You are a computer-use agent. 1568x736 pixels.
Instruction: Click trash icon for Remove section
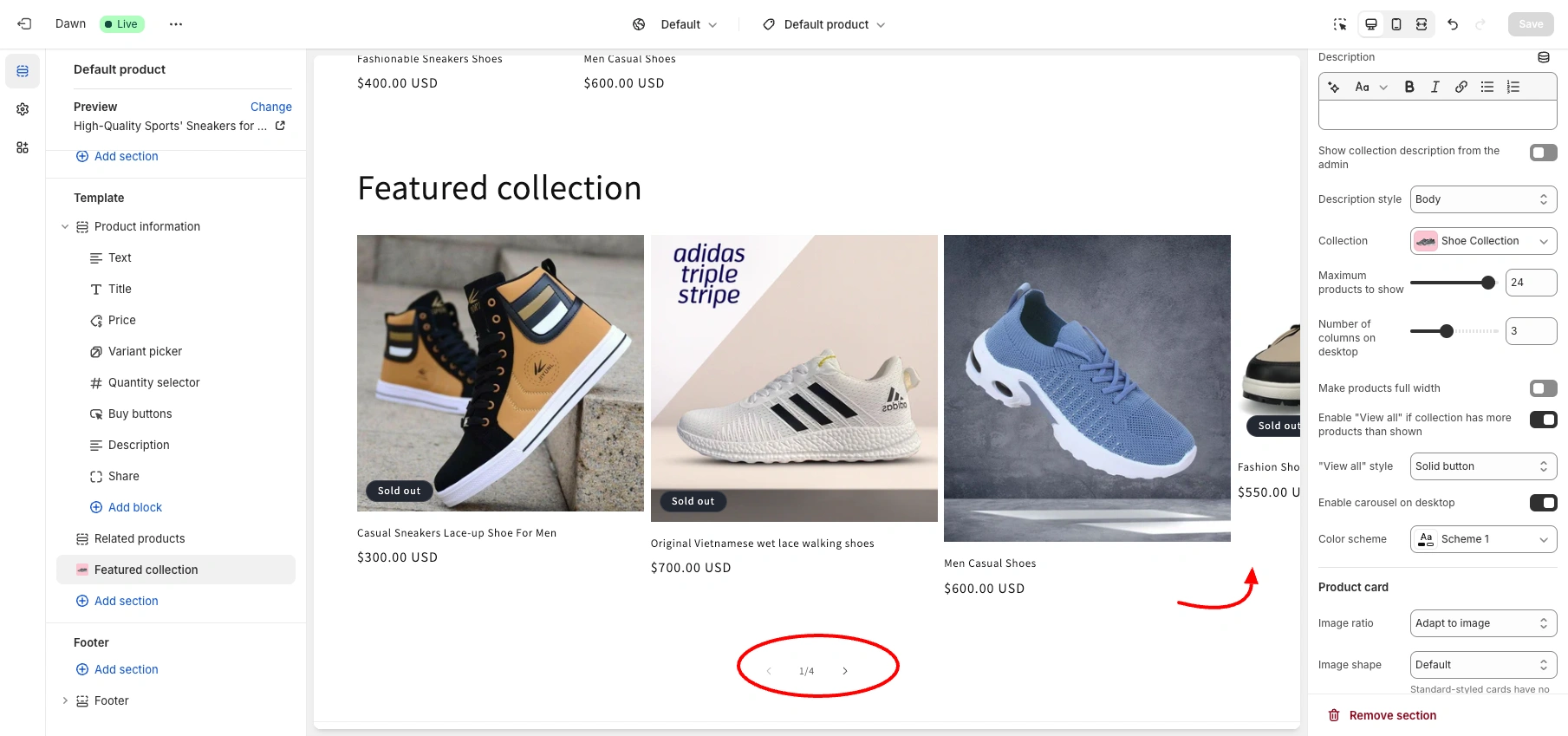(x=1334, y=715)
